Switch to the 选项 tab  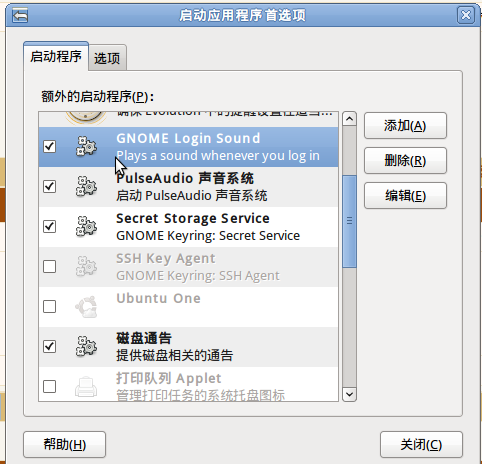point(107,58)
